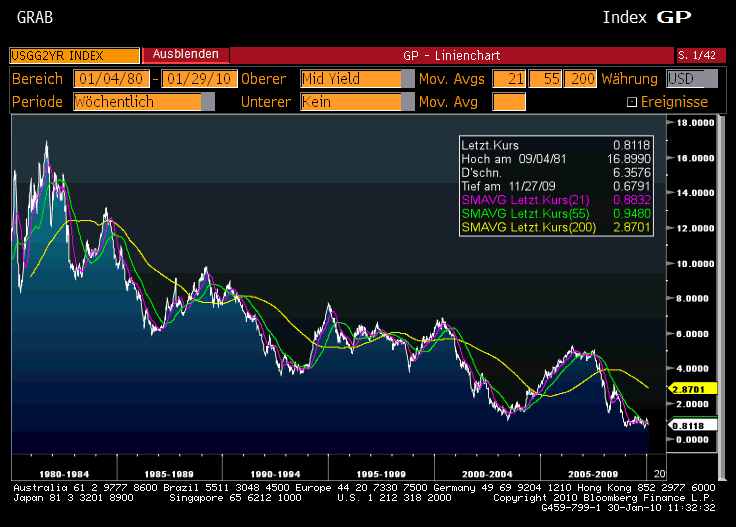The width and height of the screenshot is (736, 527).
Task: Click the Bereich label
Action: (x=38, y=79)
